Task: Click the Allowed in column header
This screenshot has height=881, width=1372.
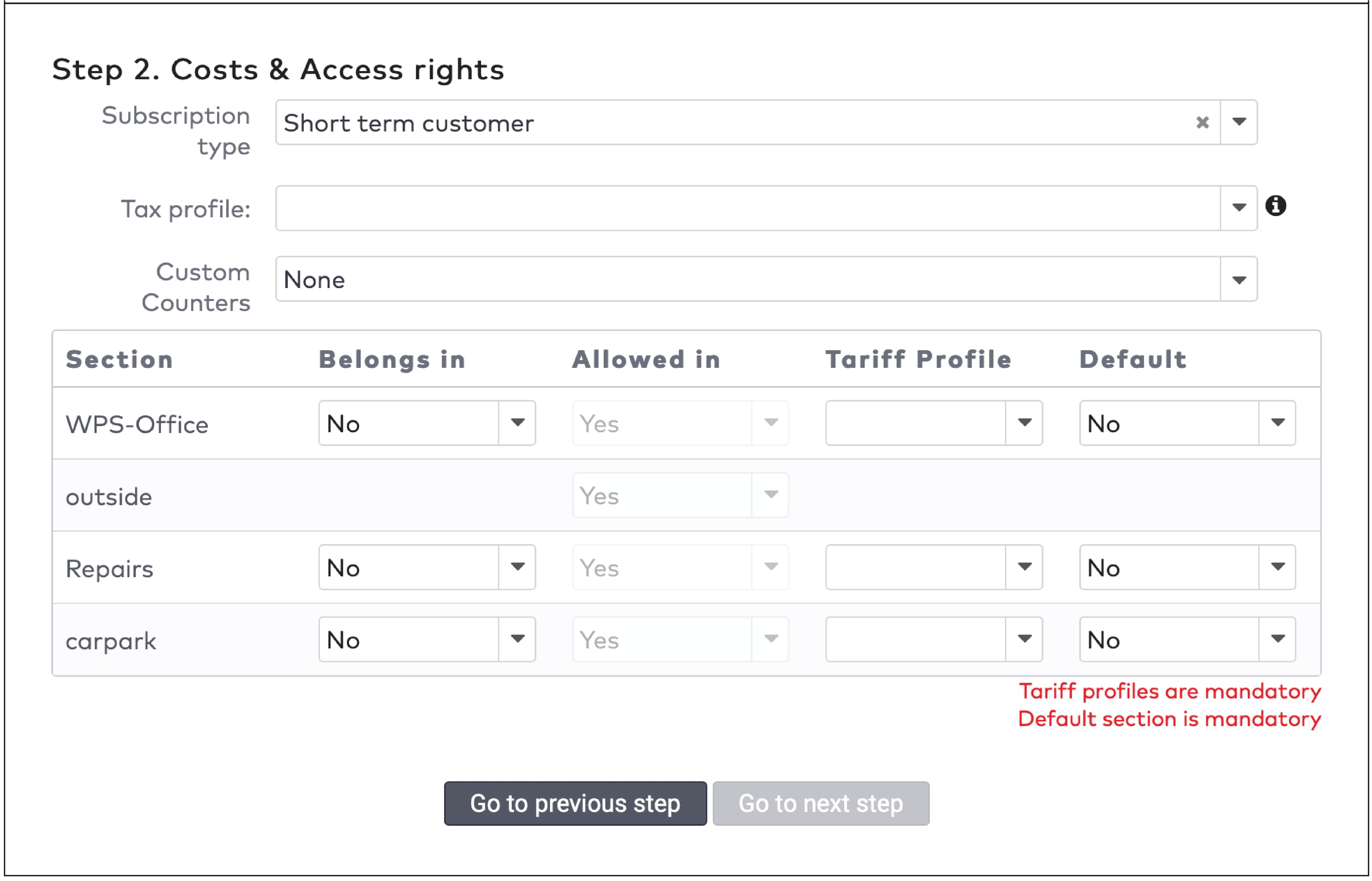Action: [x=646, y=359]
